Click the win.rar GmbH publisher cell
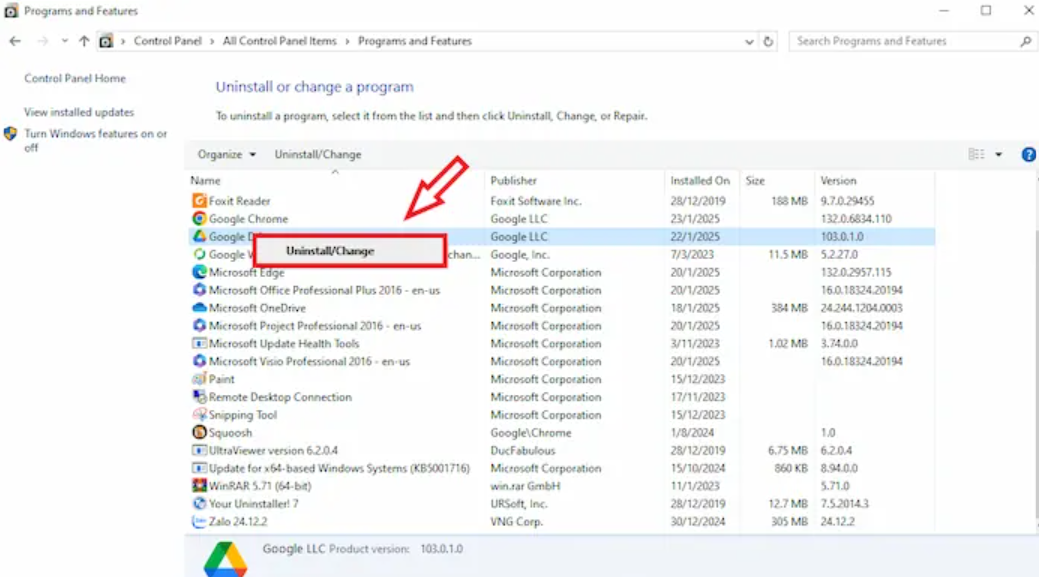1039x577 pixels. pos(525,486)
